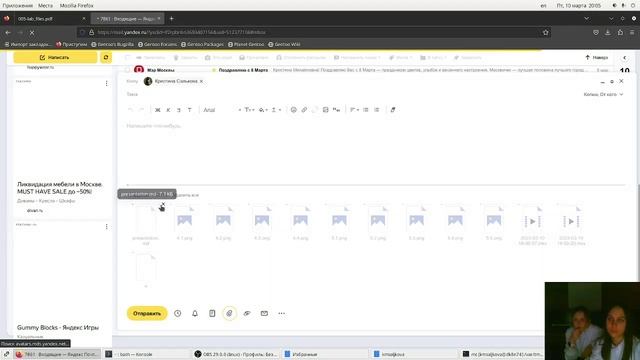This screenshot has height=360, width=640.
Task: Select the first attachment presentation file
Action: (x=146, y=225)
